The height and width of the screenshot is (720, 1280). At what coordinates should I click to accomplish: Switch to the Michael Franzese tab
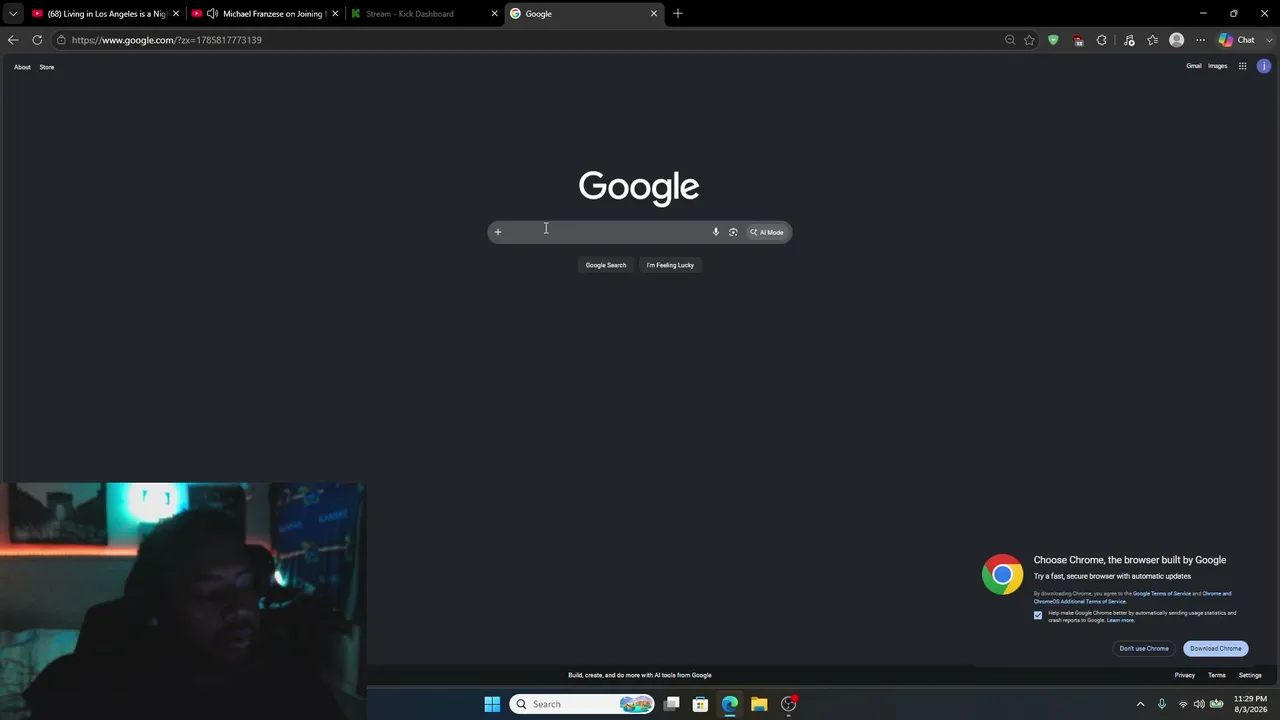tap(264, 14)
